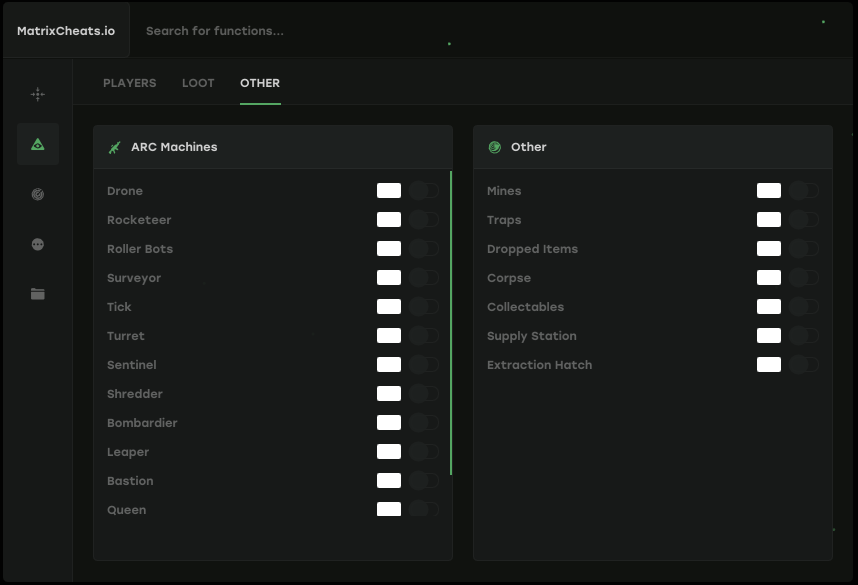Switch to the PLAYERS tab
Viewport: 858px width, 585px height.
click(129, 83)
